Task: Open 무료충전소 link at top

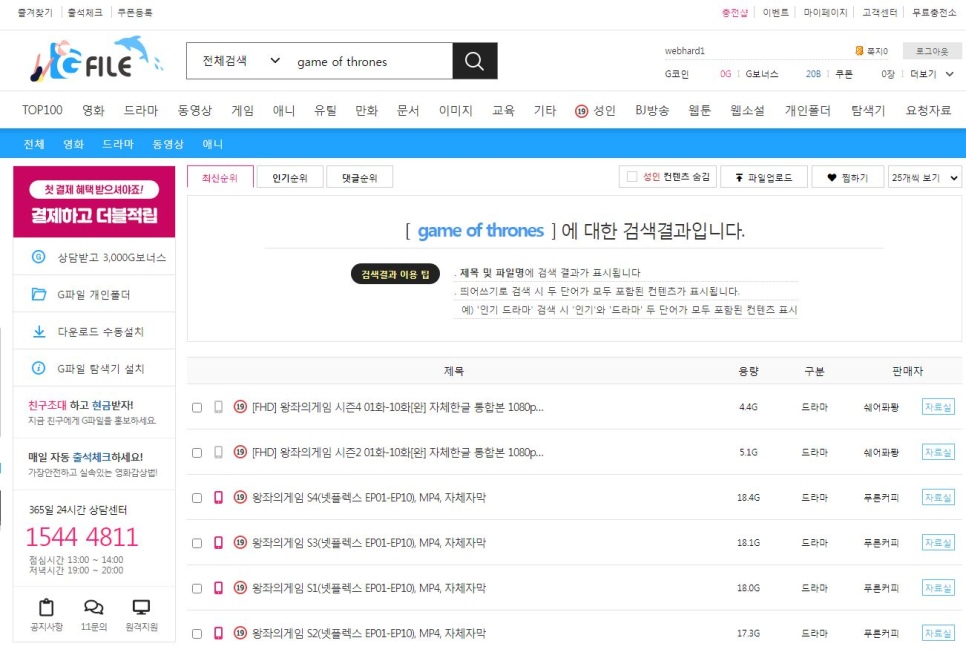Action: [934, 12]
